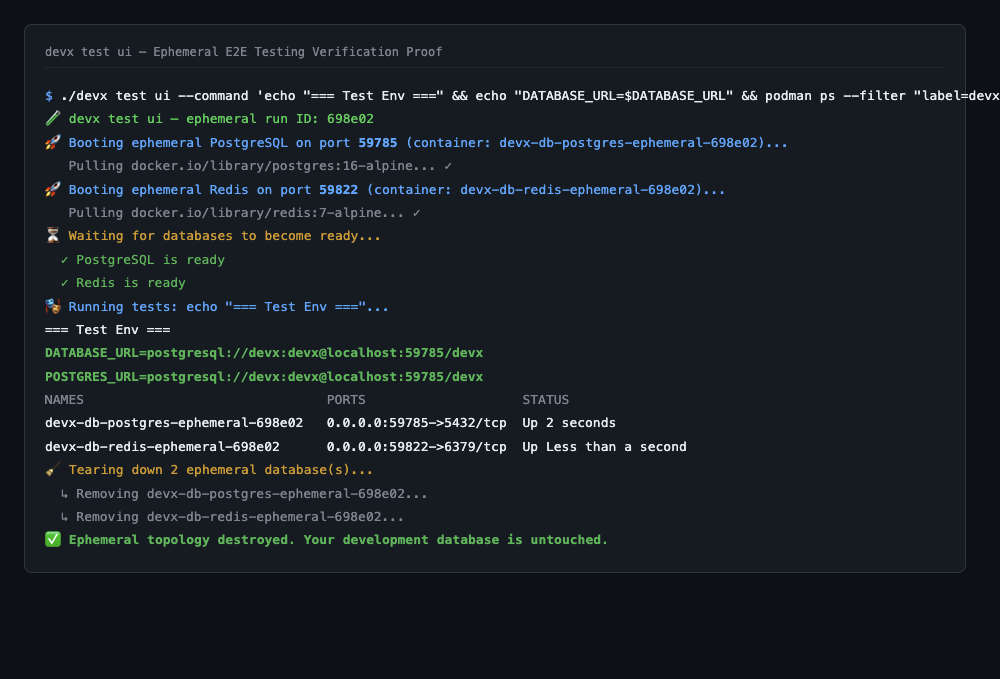
Task: Click 'Pulling docker.io/library/redis:7-alpine...' line
Action: 244,213
